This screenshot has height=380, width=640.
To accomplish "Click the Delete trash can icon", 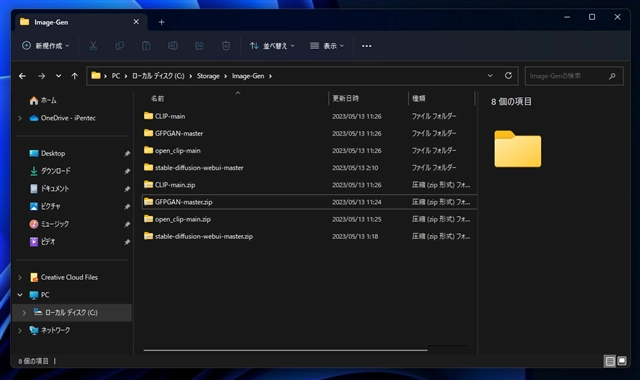I will pos(226,46).
